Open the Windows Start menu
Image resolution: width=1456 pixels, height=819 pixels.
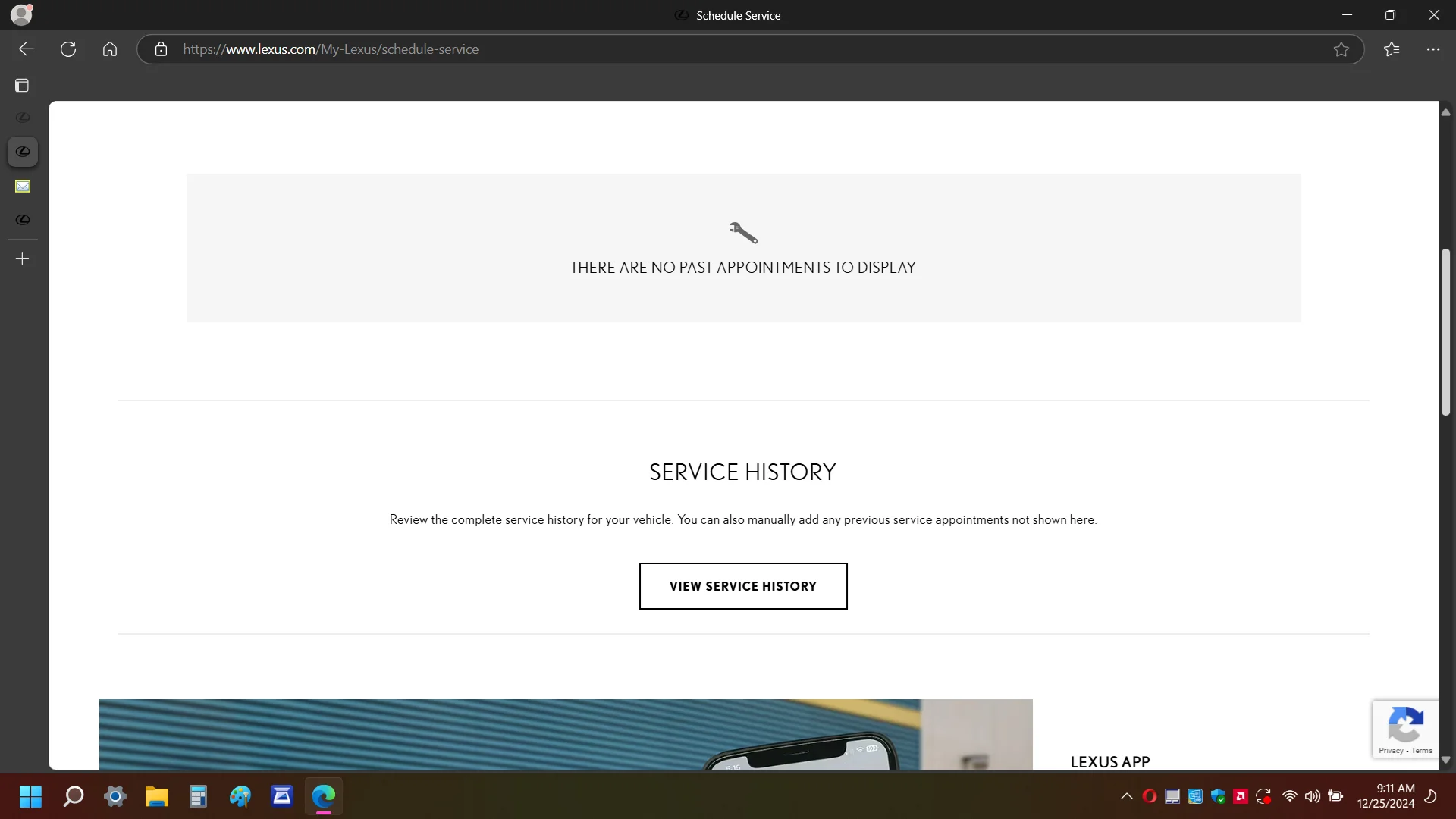(30, 796)
